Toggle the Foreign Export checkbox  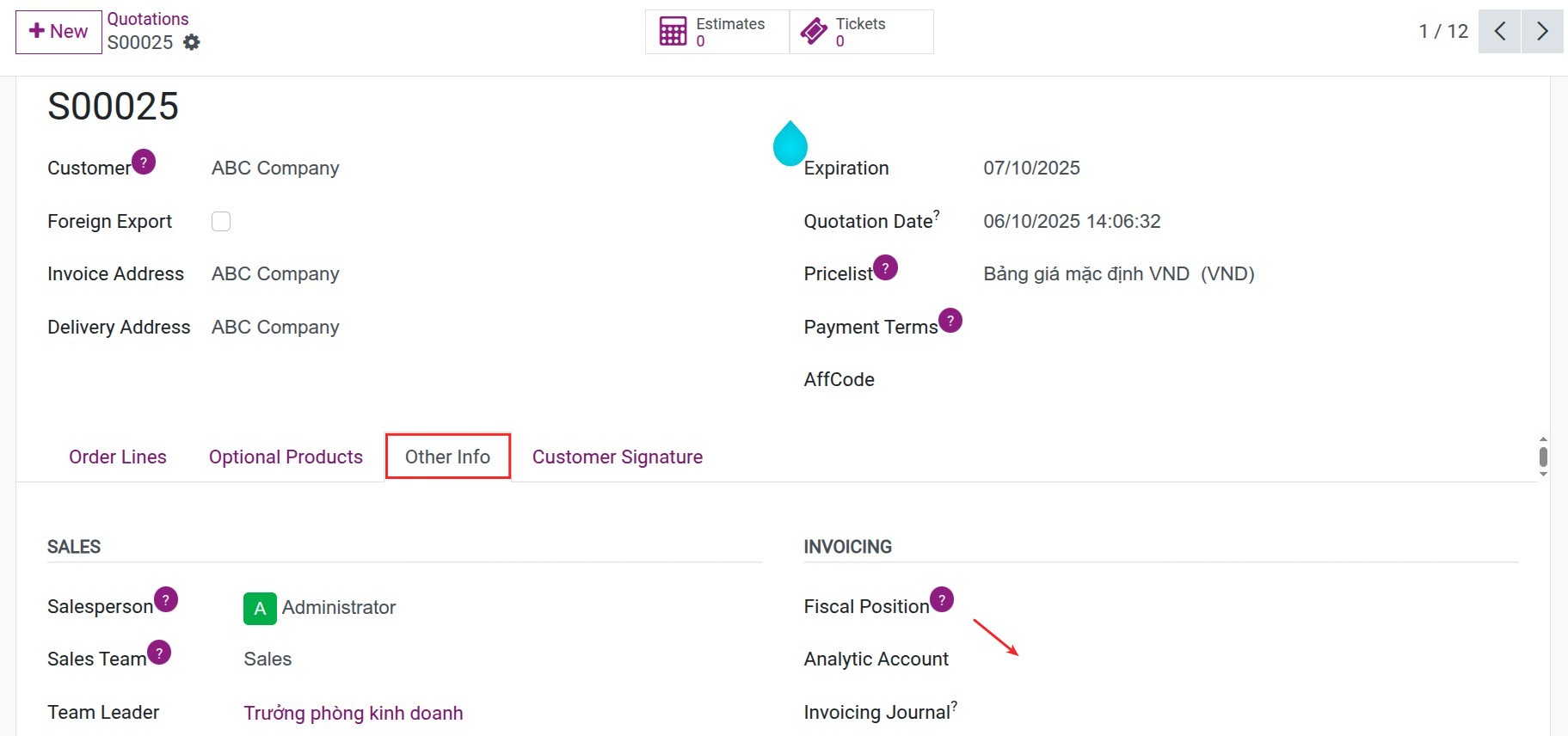click(221, 221)
